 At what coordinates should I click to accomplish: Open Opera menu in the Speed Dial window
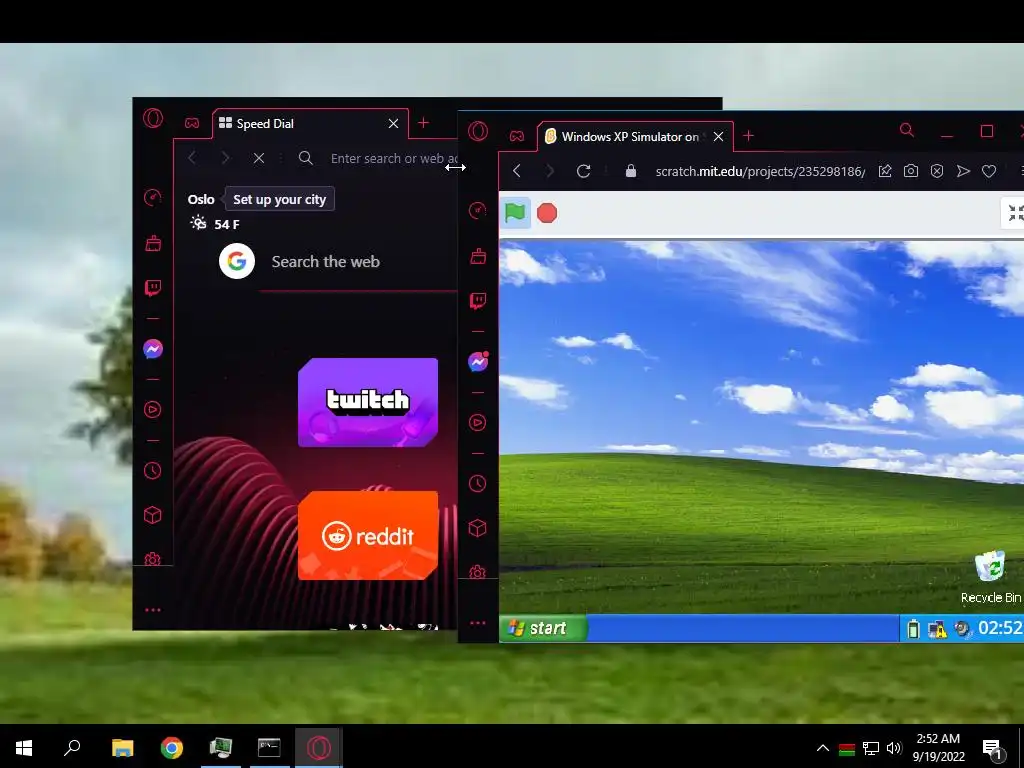(x=153, y=118)
